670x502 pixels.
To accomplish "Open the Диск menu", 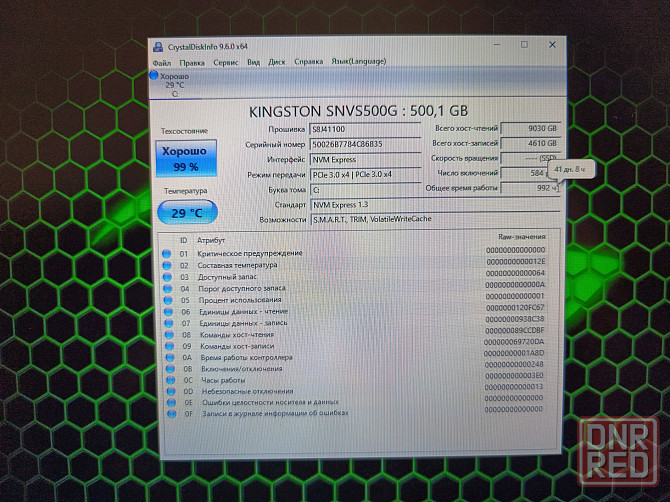I will (x=276, y=62).
